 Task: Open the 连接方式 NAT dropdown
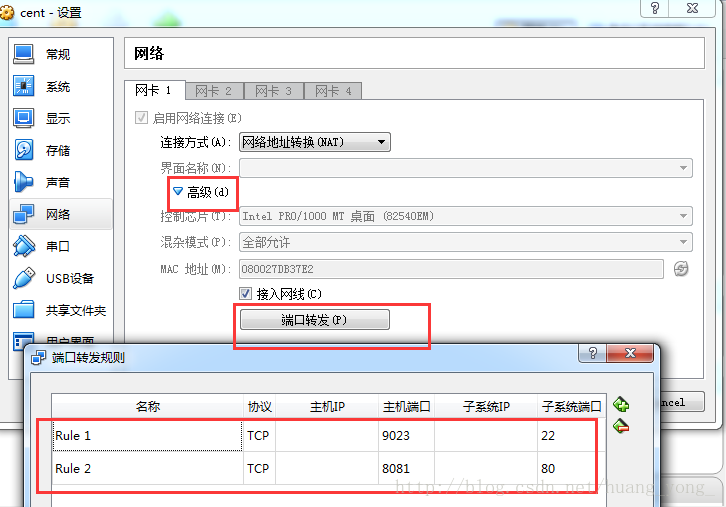pyautogui.click(x=314, y=142)
